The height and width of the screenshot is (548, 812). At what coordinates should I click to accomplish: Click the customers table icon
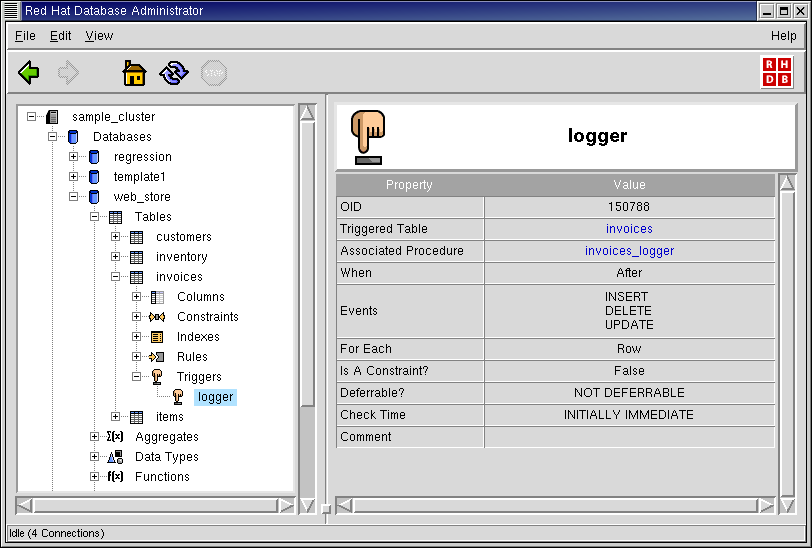tap(136, 237)
